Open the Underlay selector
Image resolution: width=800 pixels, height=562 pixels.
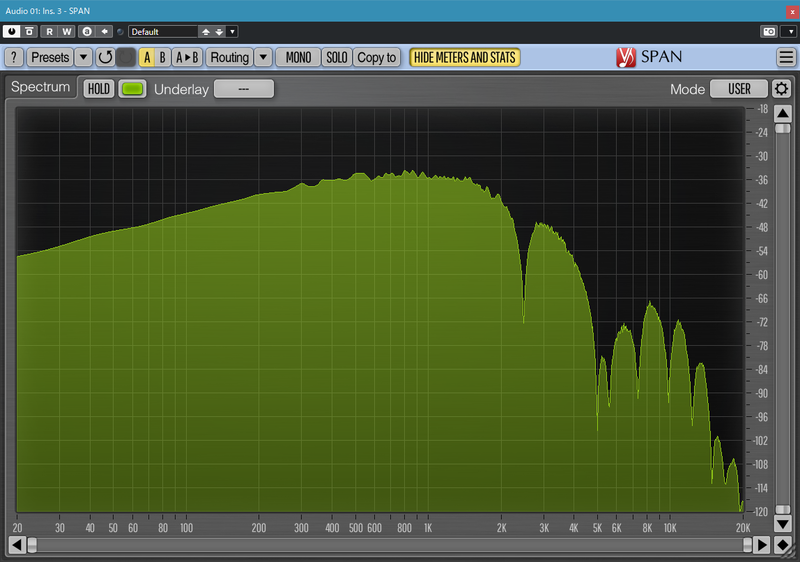pyautogui.click(x=244, y=89)
